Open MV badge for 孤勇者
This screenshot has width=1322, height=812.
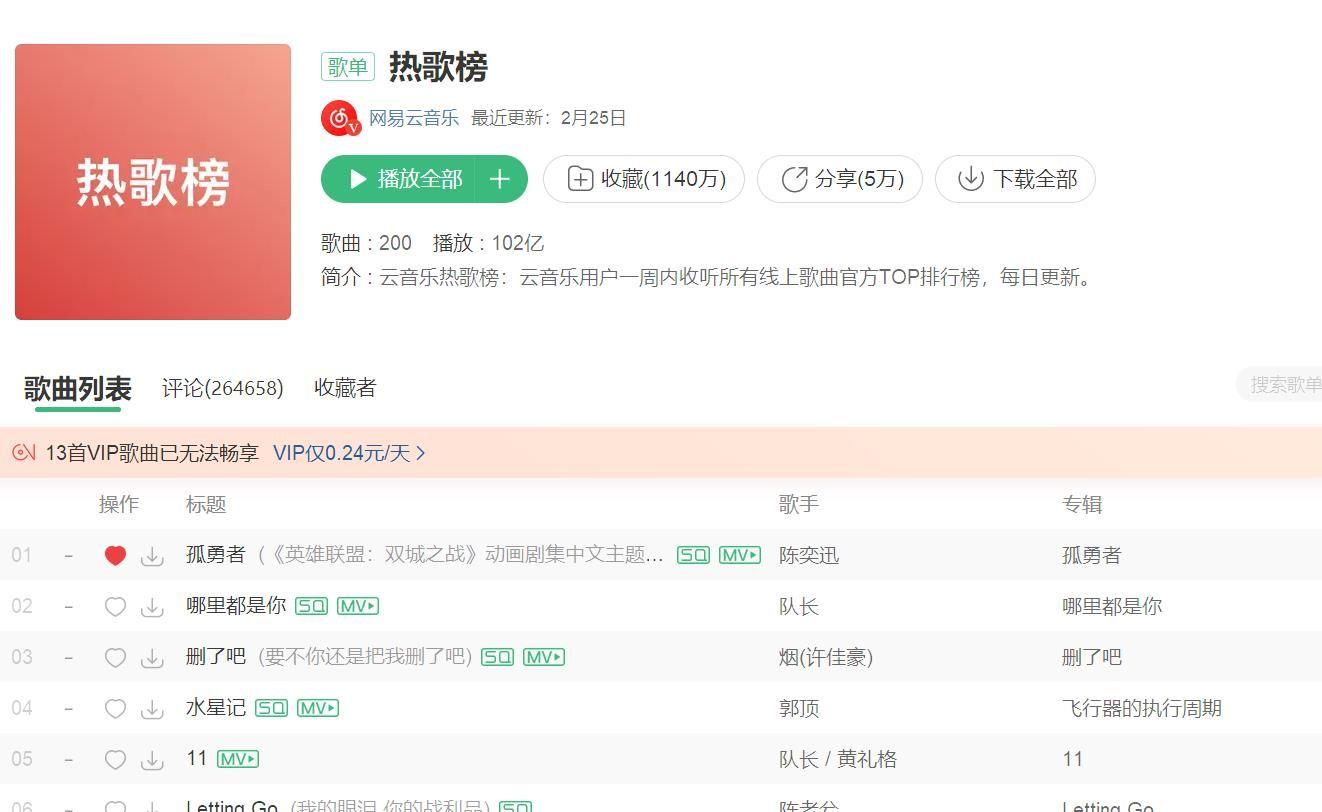pos(739,555)
